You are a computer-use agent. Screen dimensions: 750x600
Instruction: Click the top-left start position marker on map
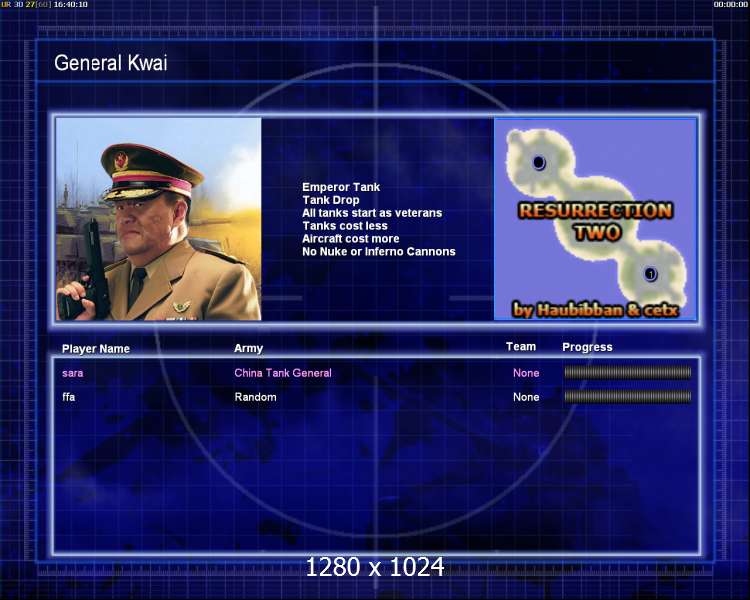[539, 163]
